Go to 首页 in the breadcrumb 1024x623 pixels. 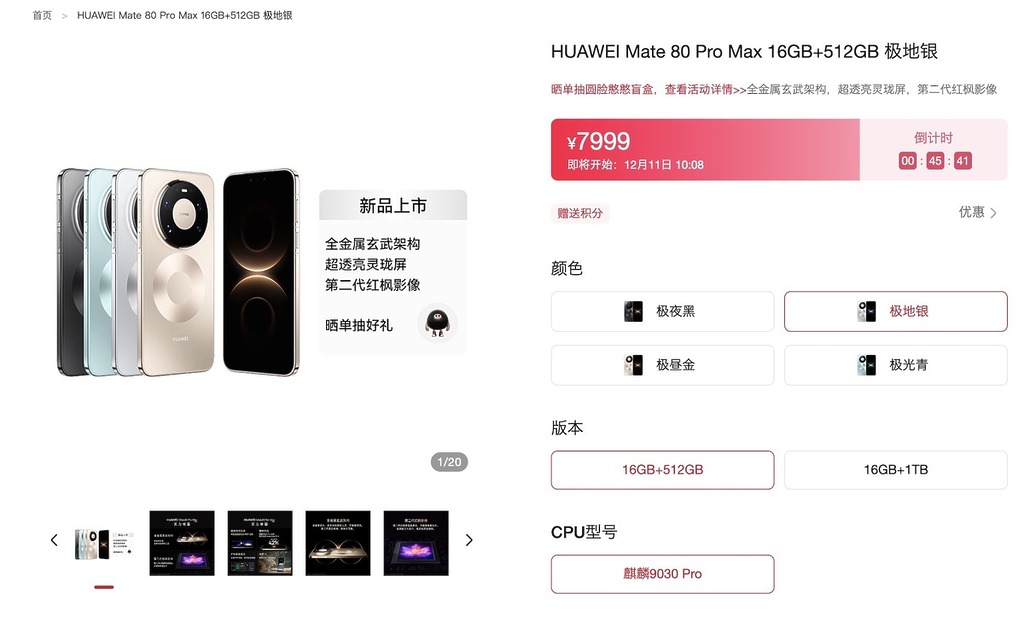pos(42,15)
